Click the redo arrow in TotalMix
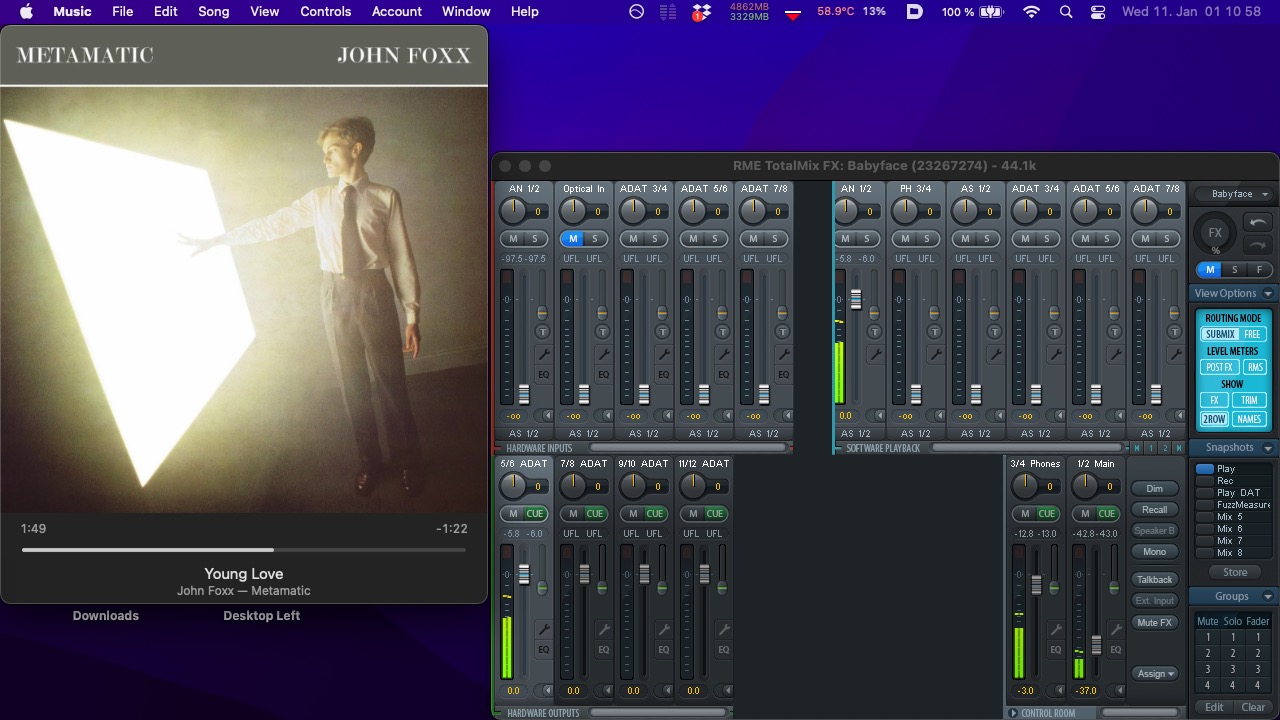This screenshot has height=720, width=1280. coord(1258,245)
